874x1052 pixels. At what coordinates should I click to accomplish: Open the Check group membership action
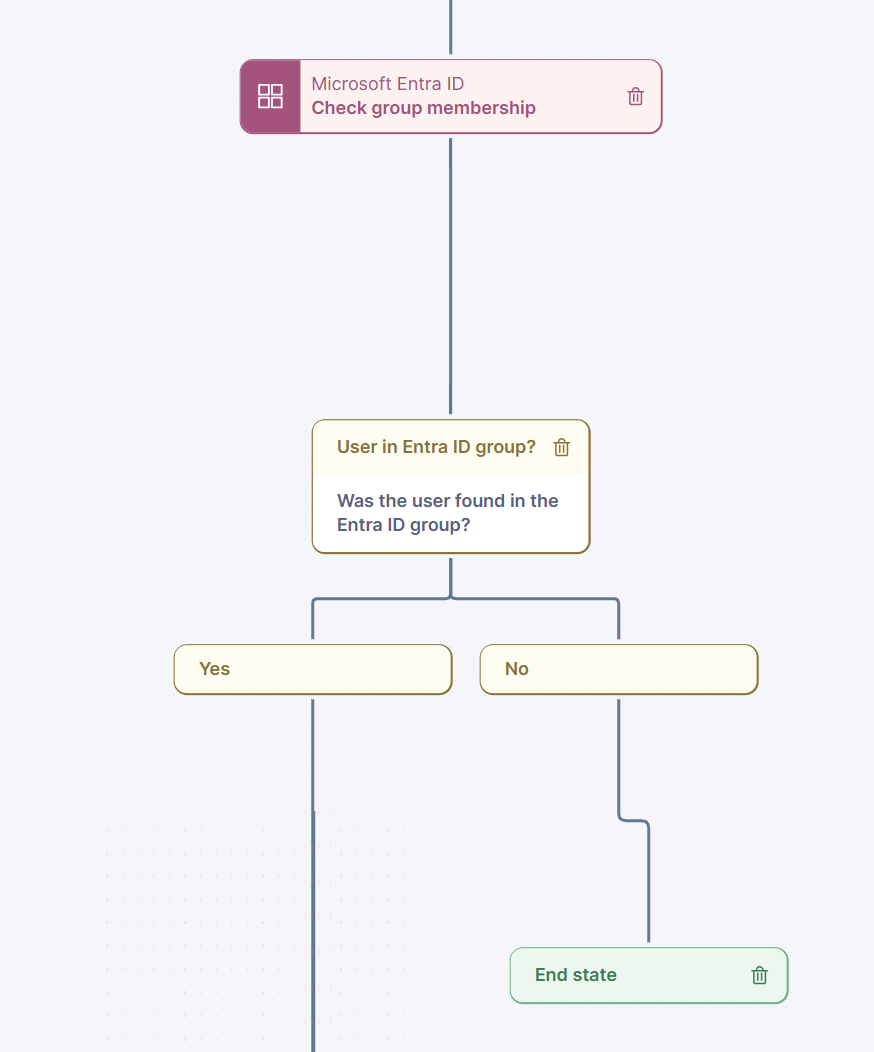click(423, 108)
